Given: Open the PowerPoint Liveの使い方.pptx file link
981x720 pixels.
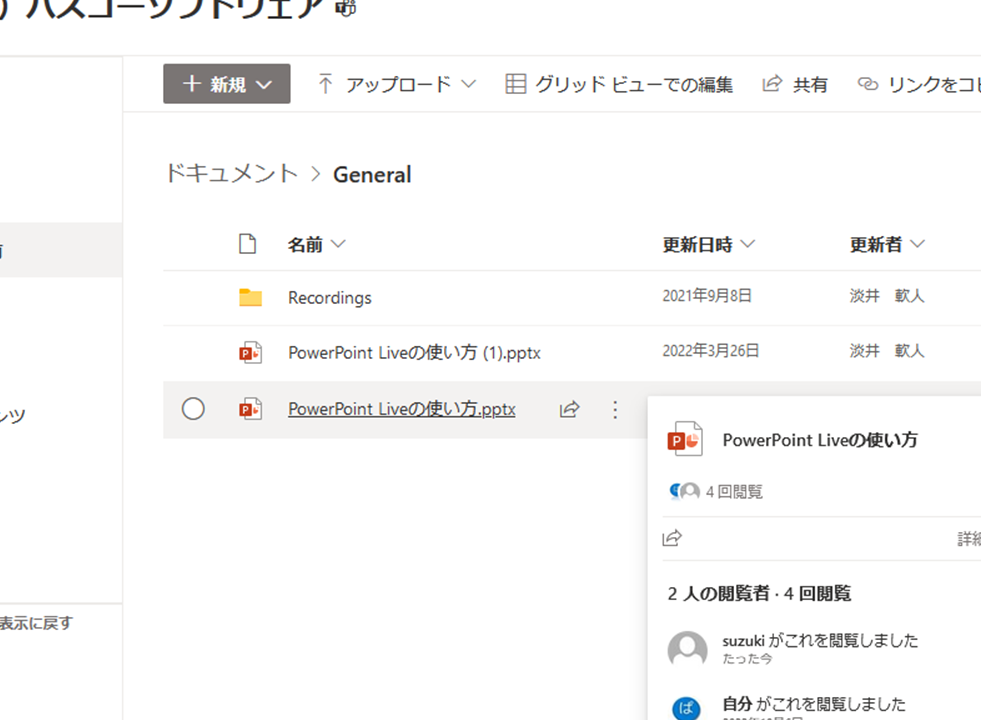Looking at the screenshot, I should [x=401, y=409].
